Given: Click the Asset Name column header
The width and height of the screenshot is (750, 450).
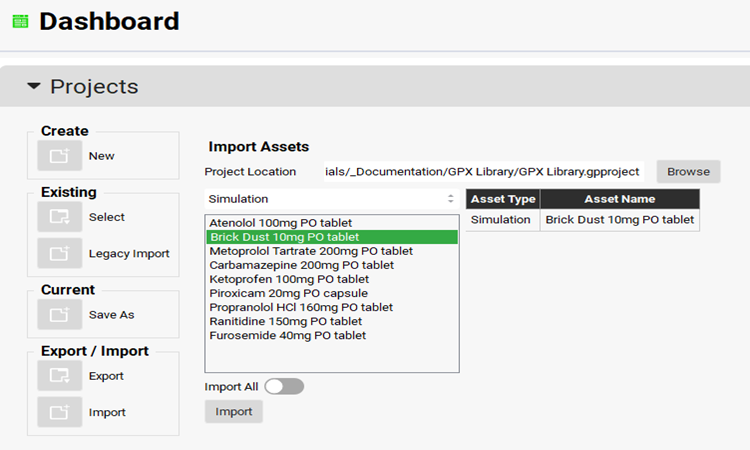Looking at the screenshot, I should [x=619, y=199].
